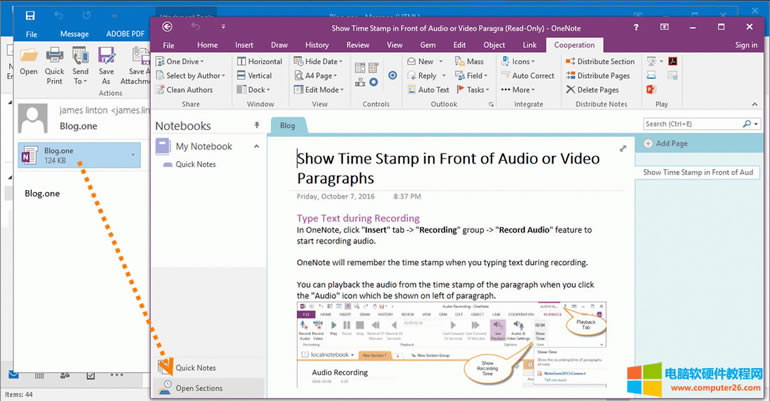Toggle full page view expand arrow
The image size is (770, 401).
(623, 148)
